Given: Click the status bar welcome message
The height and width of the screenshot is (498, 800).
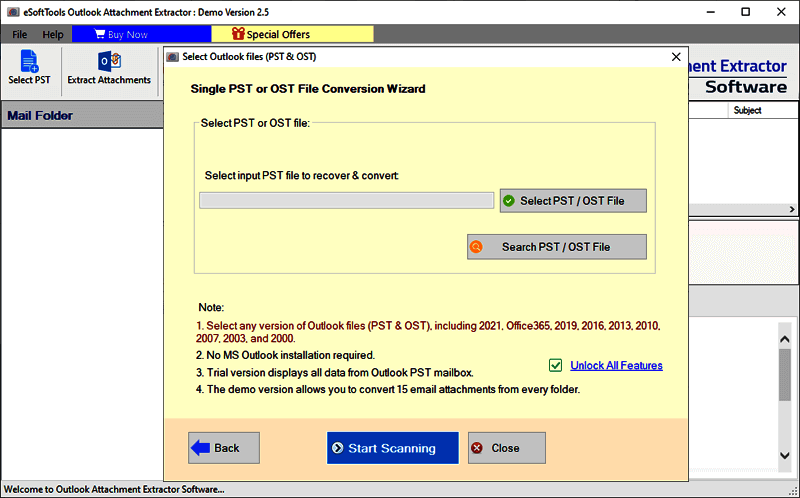Looking at the screenshot, I should pos(114,489).
